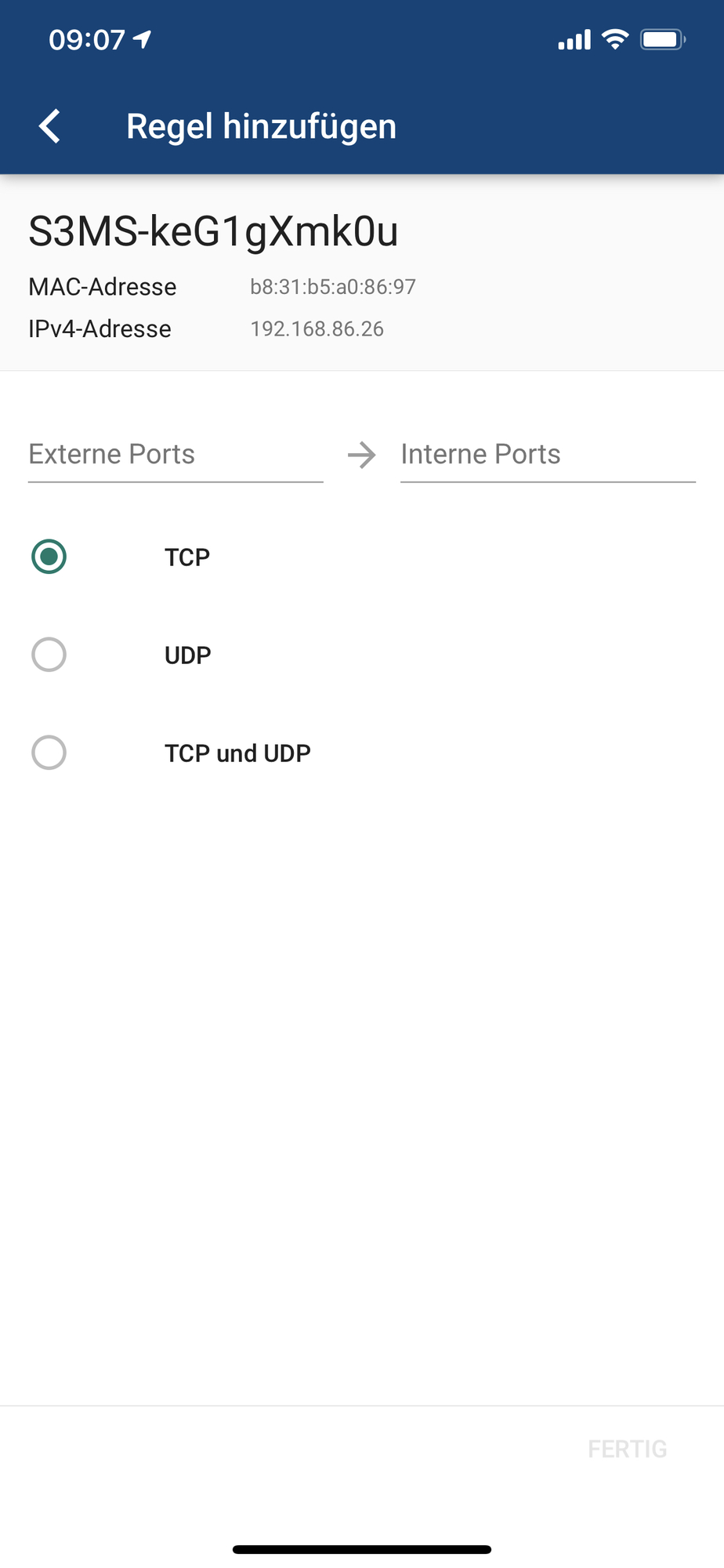724x1568 pixels.
Task: Select the UDP radio button
Action: (x=49, y=655)
